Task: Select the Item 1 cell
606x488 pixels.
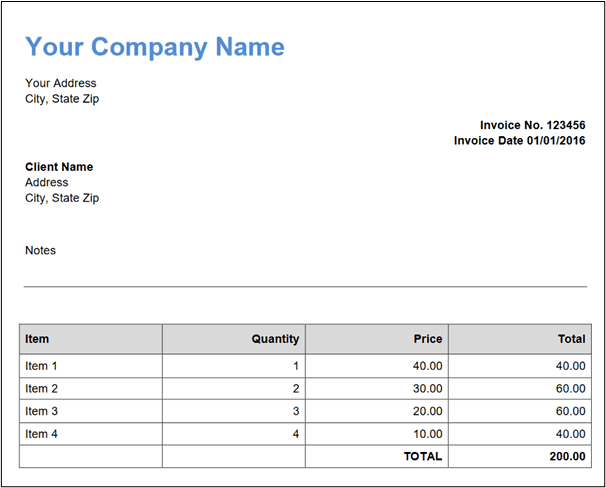Action: (x=42, y=366)
